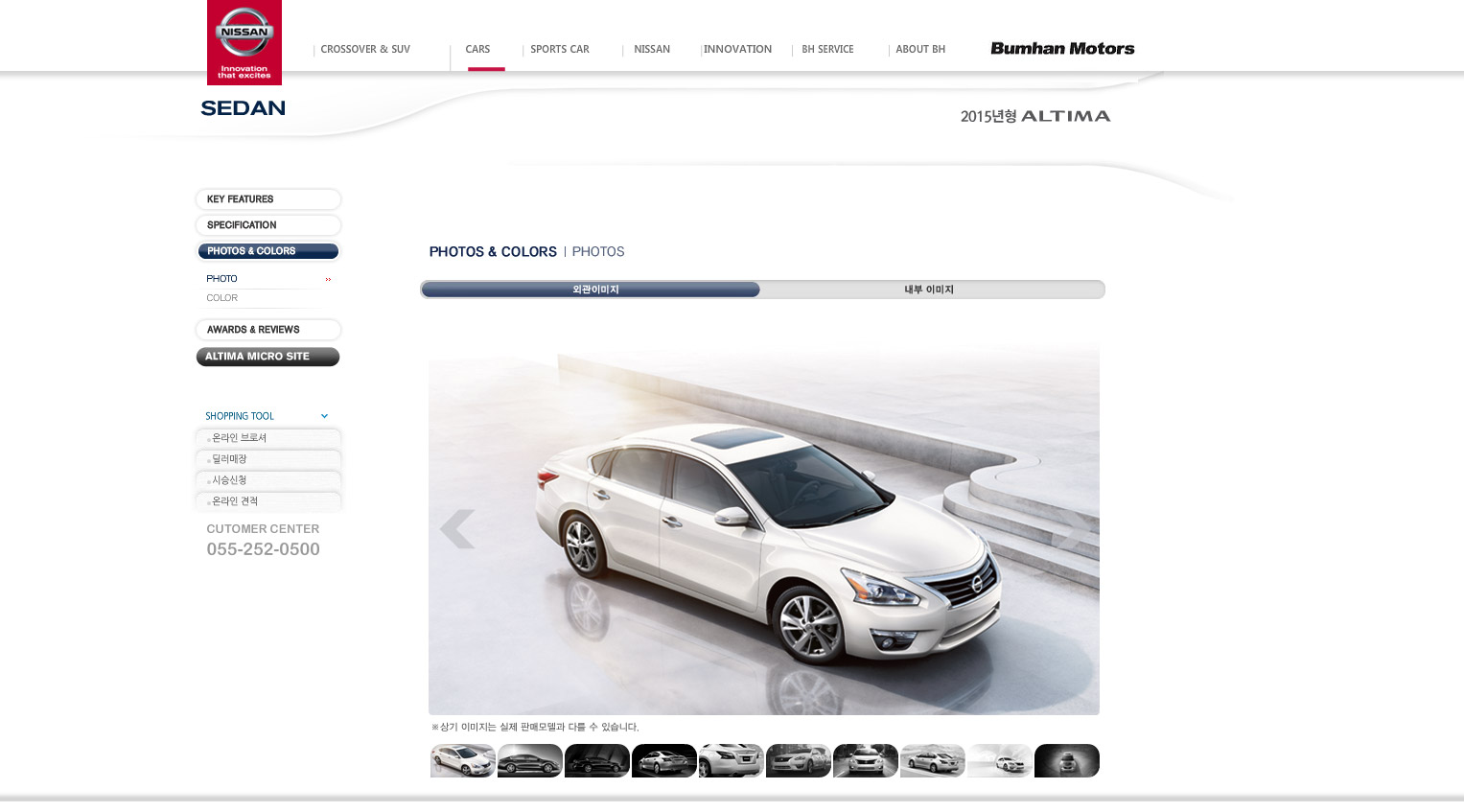Select eighth thumbnail, silver car on light background

click(933, 761)
